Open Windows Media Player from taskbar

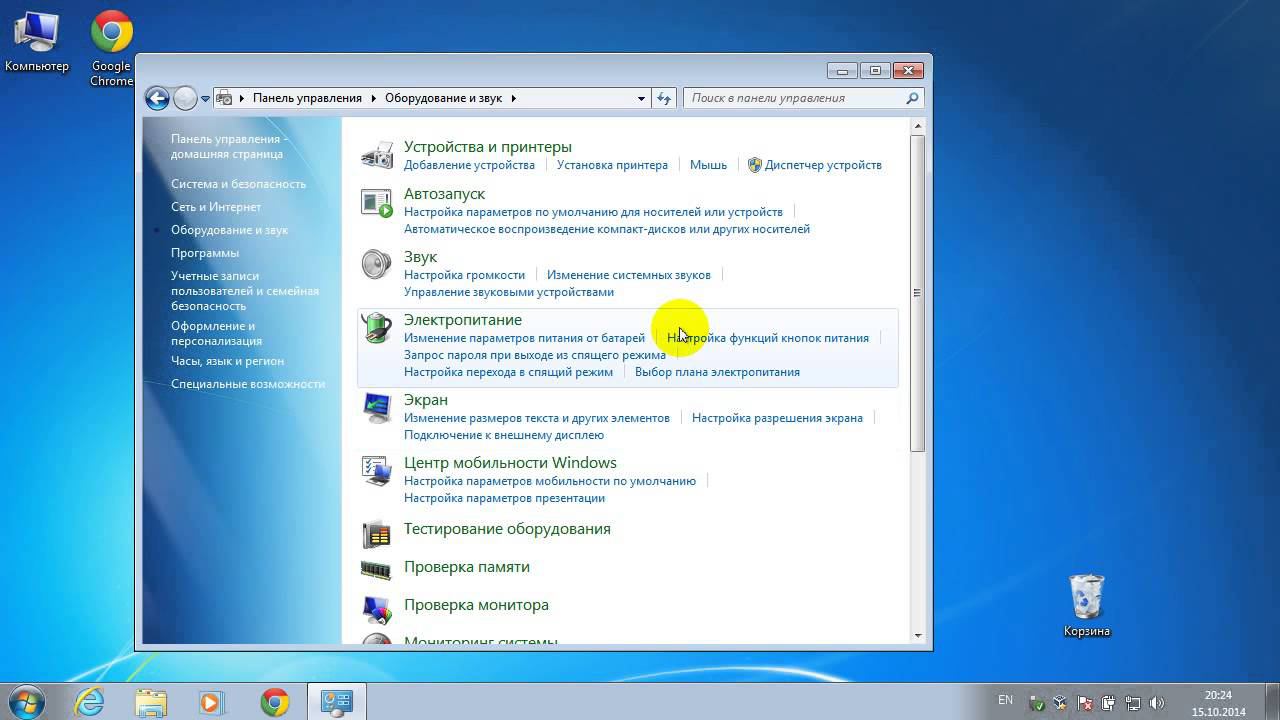pos(211,702)
